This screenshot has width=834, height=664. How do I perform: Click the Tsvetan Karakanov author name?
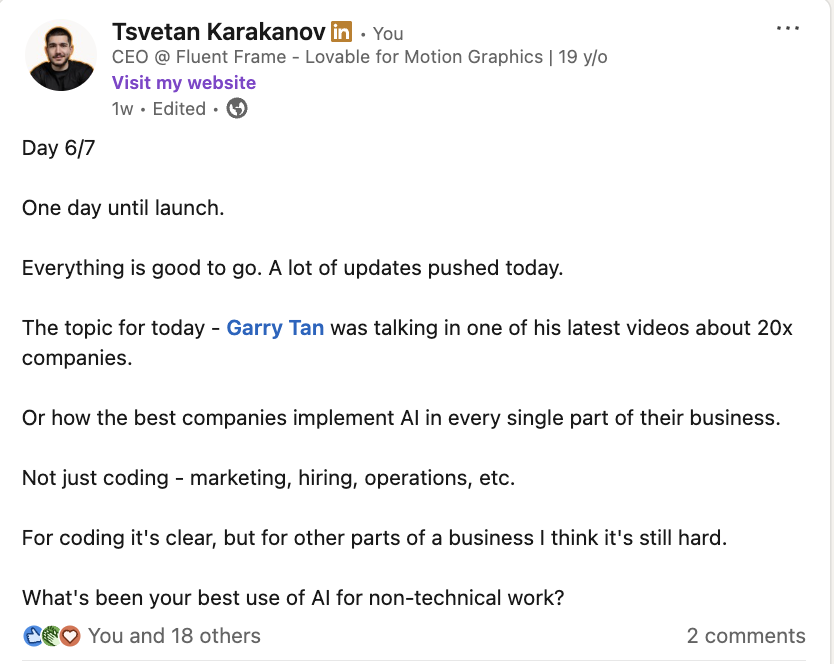(218, 32)
